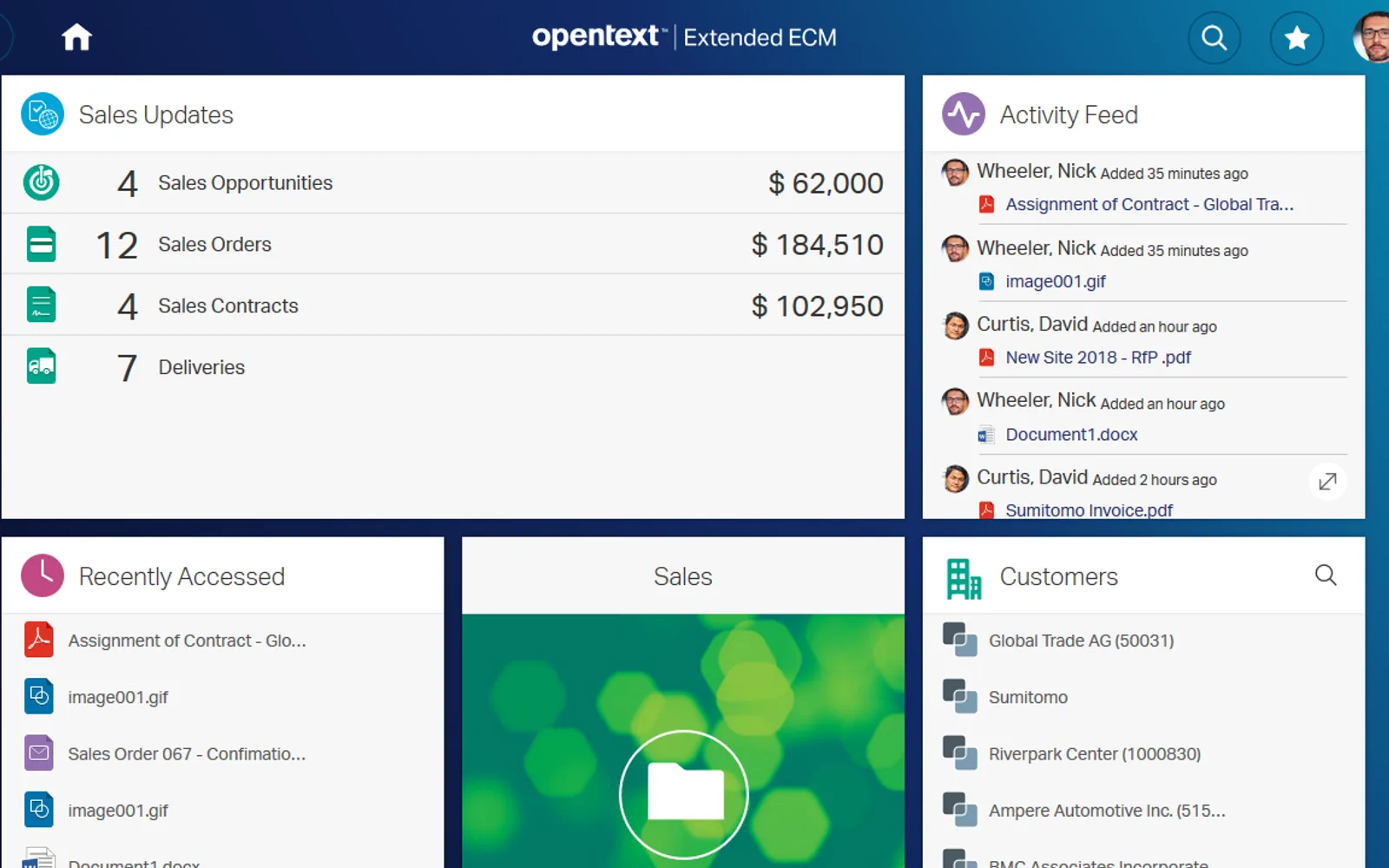Go to the Home page icon

pyautogui.click(x=76, y=37)
